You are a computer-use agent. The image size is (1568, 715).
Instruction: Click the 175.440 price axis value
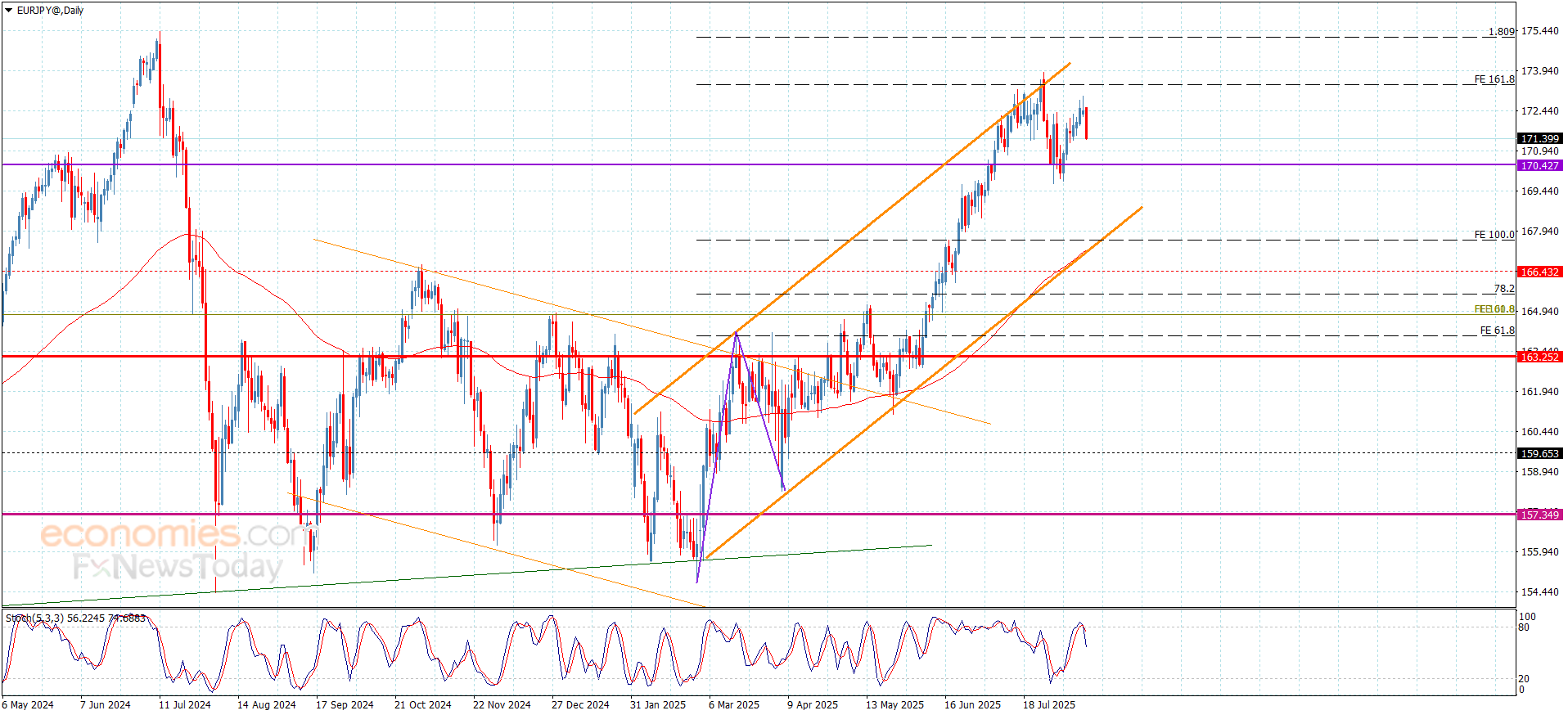pyautogui.click(x=1539, y=31)
